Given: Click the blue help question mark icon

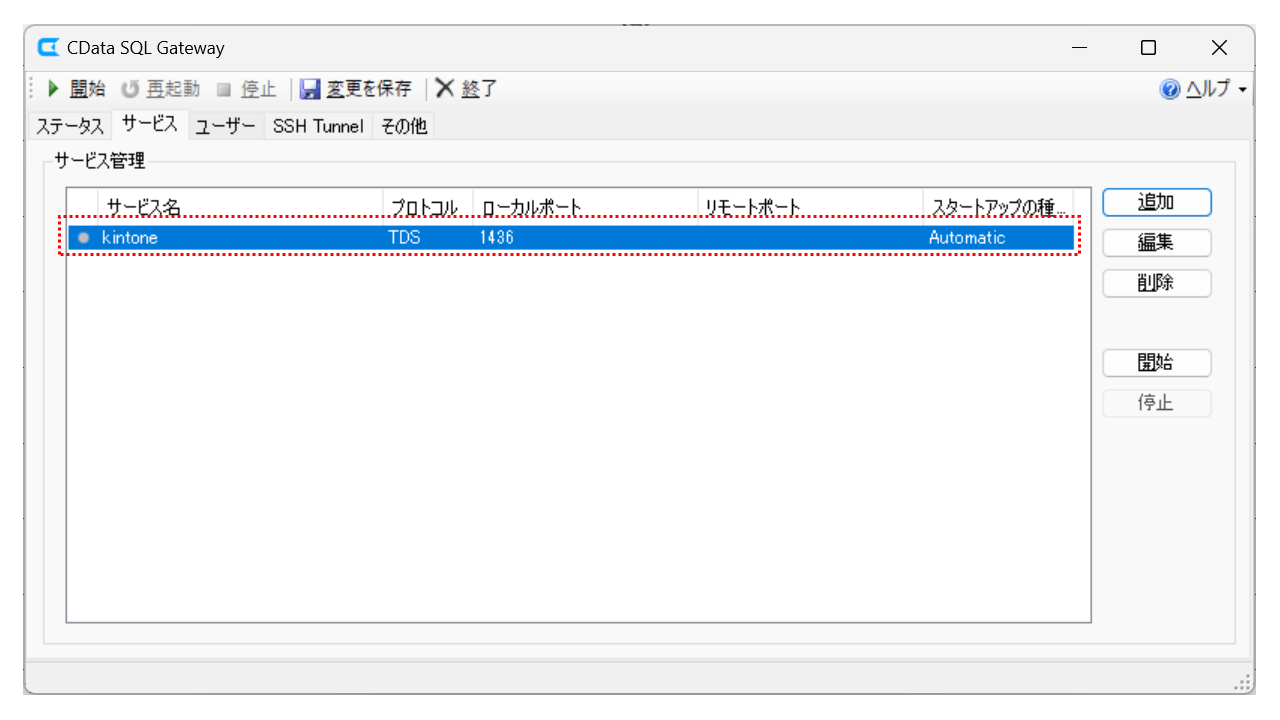Looking at the screenshot, I should coord(1170,89).
